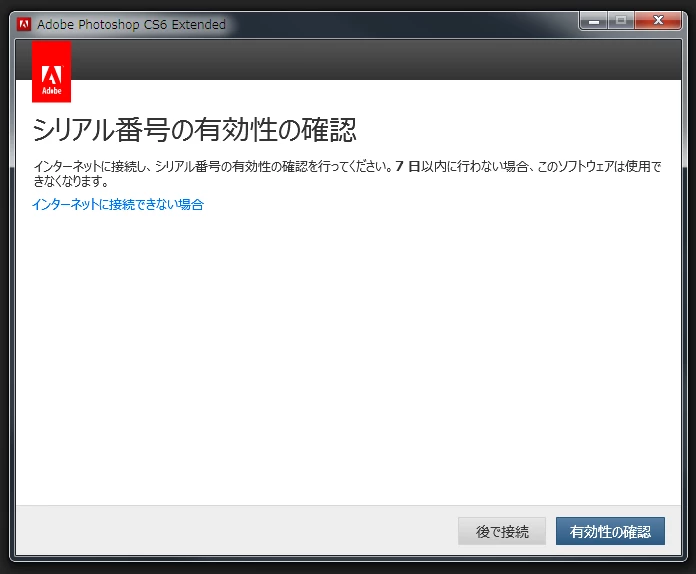Click the heading シリアル番号の有効性の確認
This screenshot has height=574, width=696.
194,130
